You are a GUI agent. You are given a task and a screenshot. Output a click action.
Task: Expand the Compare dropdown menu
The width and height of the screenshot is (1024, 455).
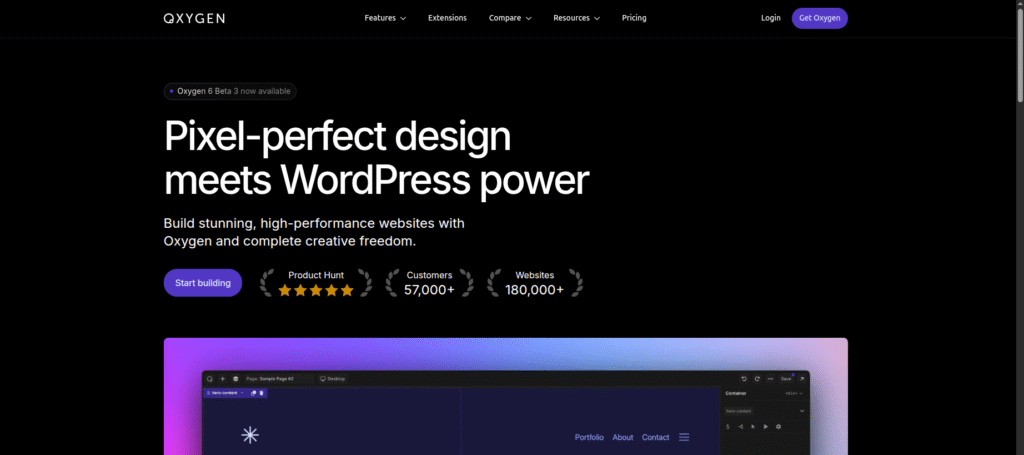[510, 18]
